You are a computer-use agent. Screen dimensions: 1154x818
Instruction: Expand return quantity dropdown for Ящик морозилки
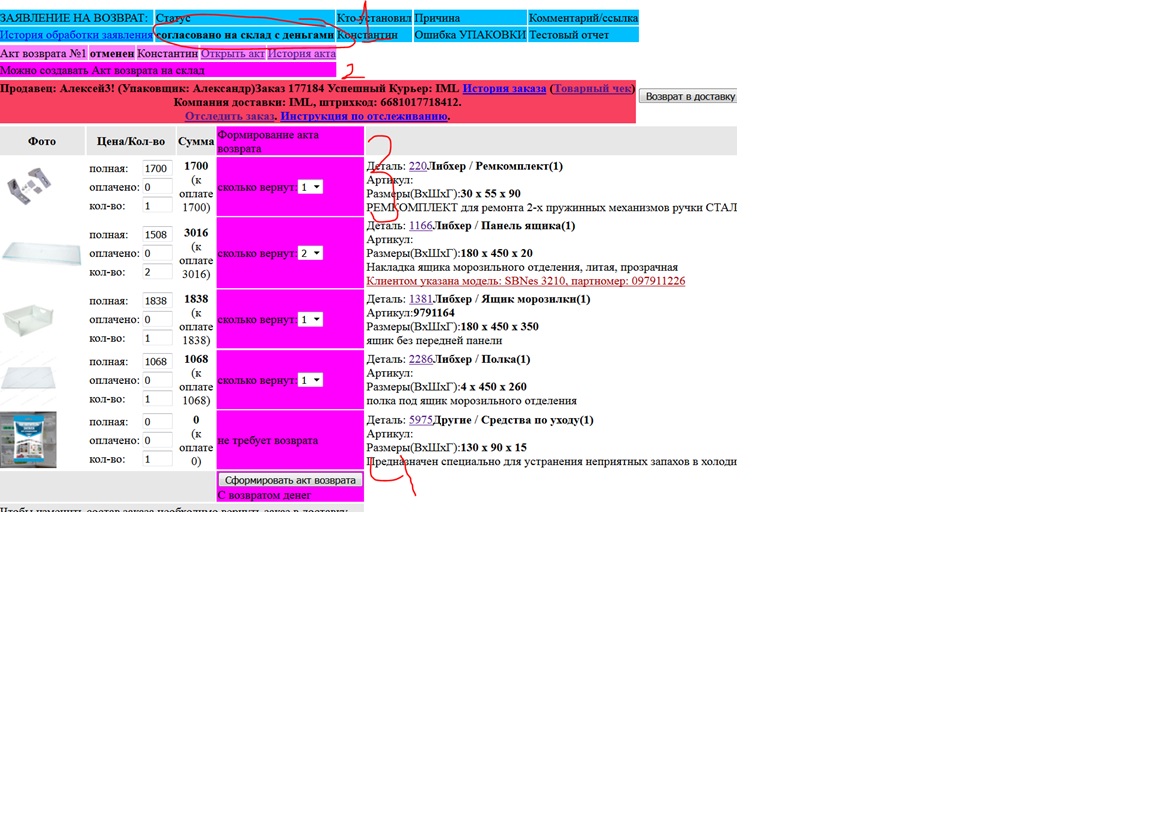pyautogui.click(x=310, y=320)
